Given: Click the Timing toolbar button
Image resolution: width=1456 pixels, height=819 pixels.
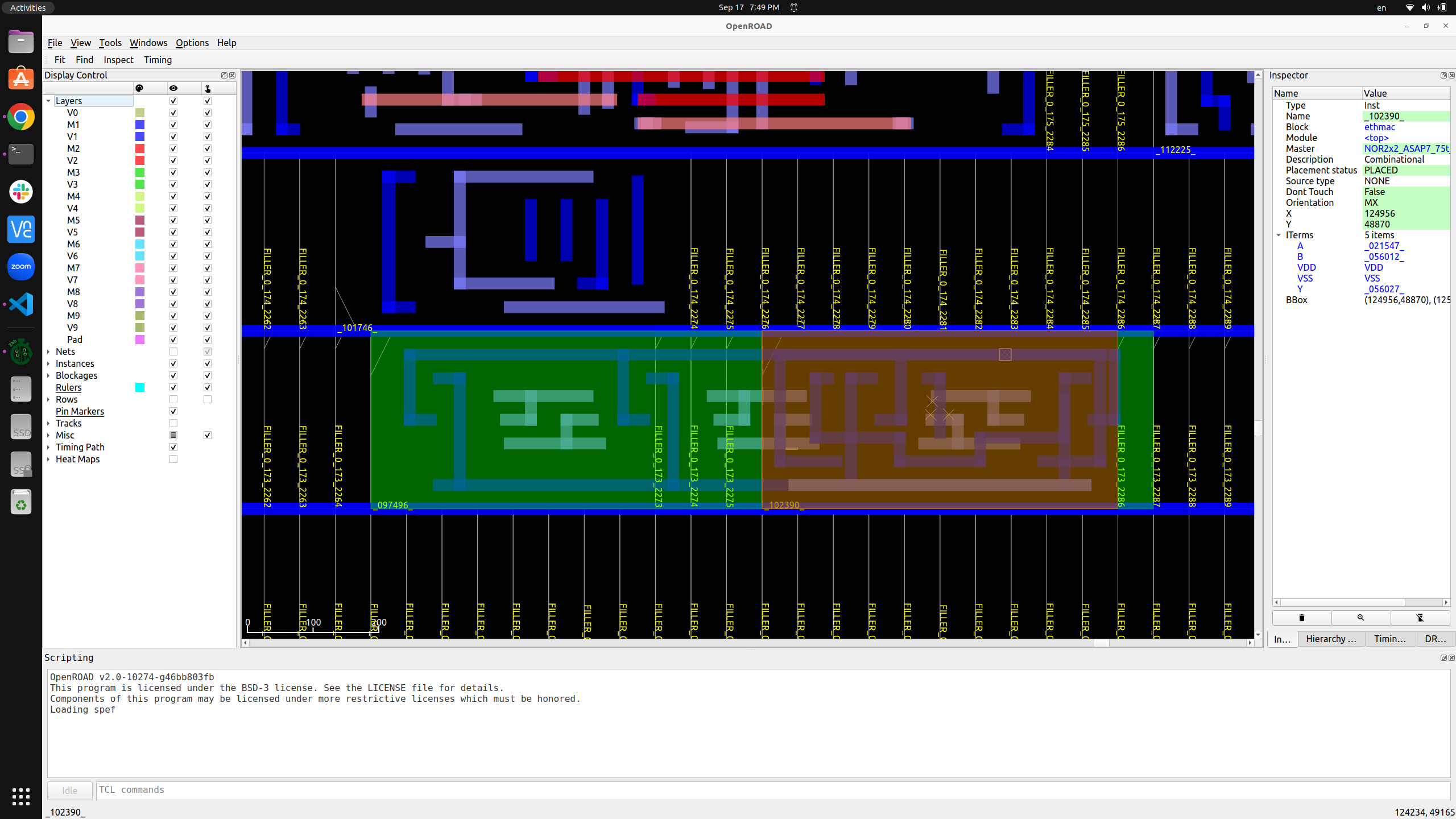Looking at the screenshot, I should coord(158,60).
